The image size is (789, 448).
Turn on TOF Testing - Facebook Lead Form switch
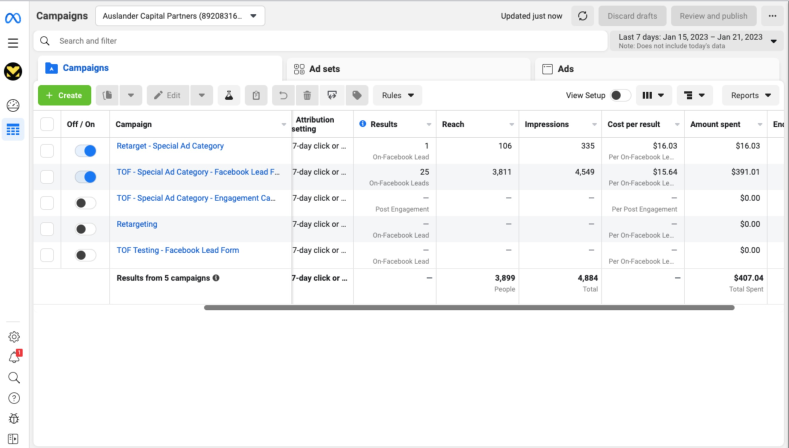pos(86,255)
